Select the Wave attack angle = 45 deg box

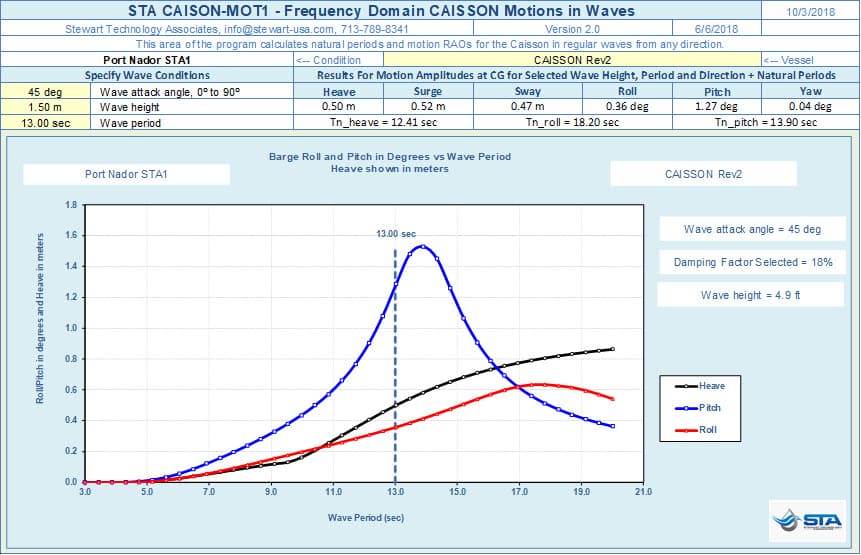(x=752, y=229)
